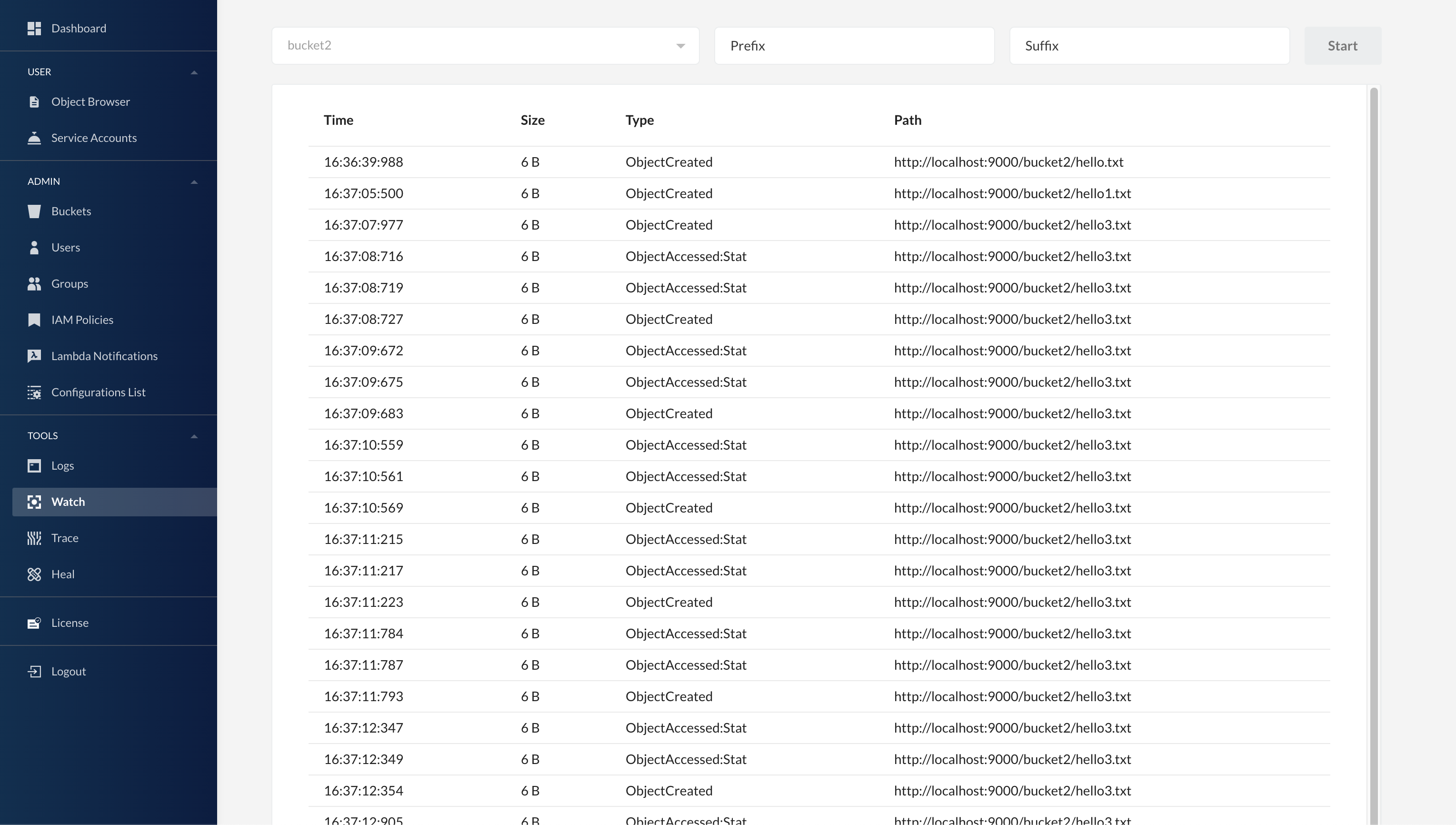This screenshot has width=1456, height=825.
Task: Focus the Prefix input field
Action: (854, 45)
